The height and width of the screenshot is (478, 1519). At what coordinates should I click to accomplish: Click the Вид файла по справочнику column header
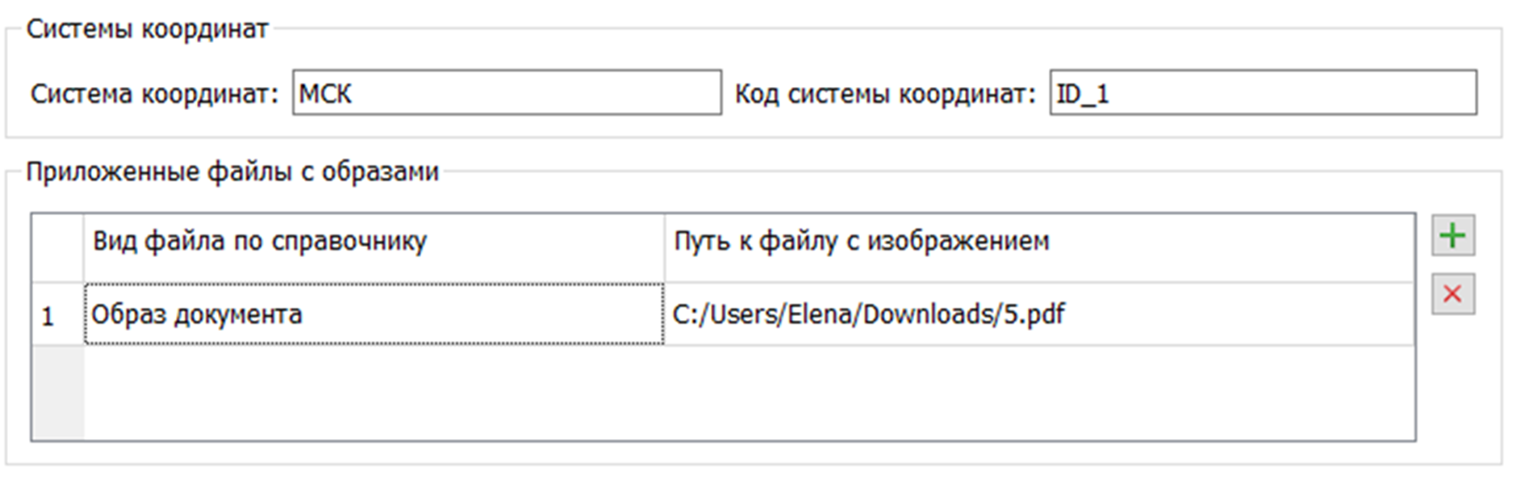click(x=373, y=242)
